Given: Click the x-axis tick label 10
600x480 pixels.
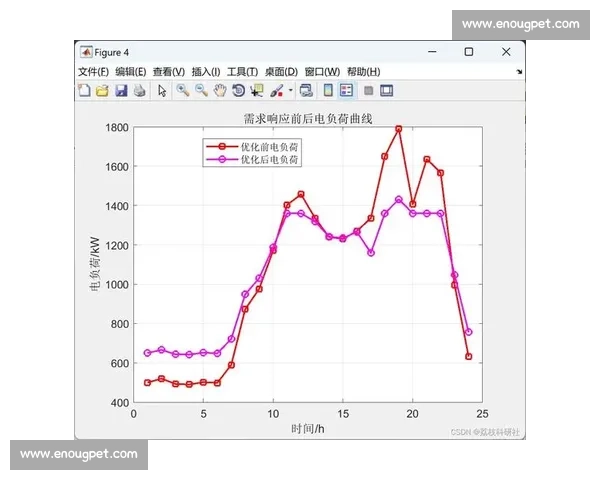Looking at the screenshot, I should click(273, 414).
